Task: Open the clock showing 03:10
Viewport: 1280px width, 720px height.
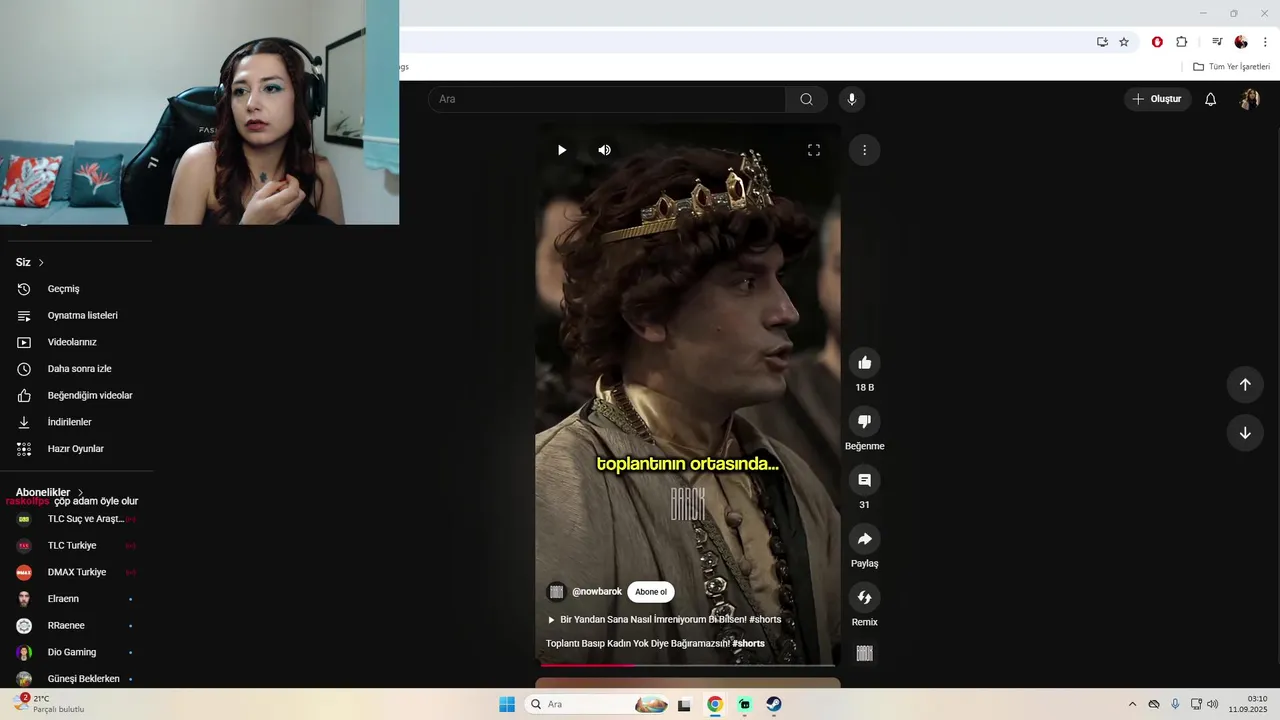Action: click(1249, 704)
